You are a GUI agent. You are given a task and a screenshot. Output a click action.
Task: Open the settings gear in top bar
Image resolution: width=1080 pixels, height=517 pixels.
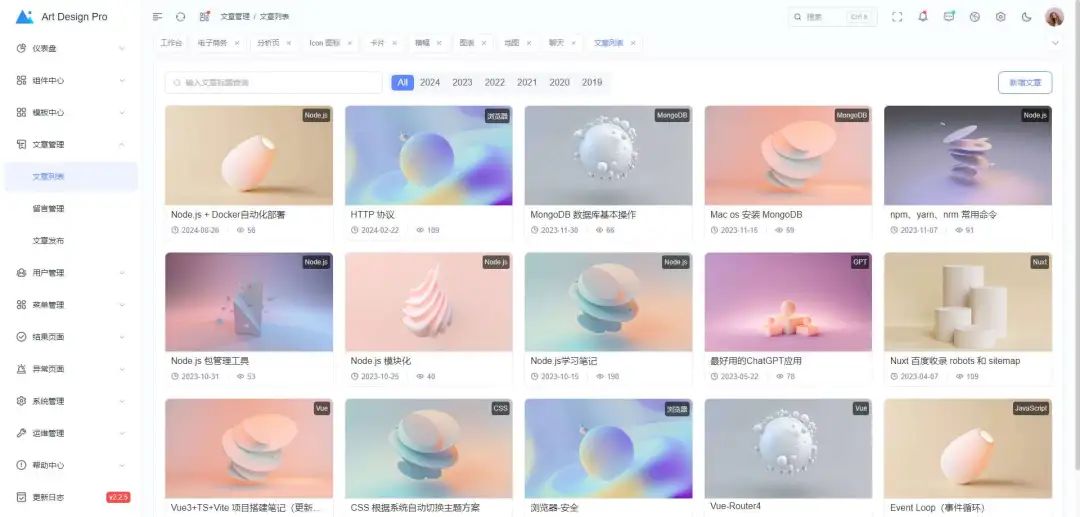1000,17
